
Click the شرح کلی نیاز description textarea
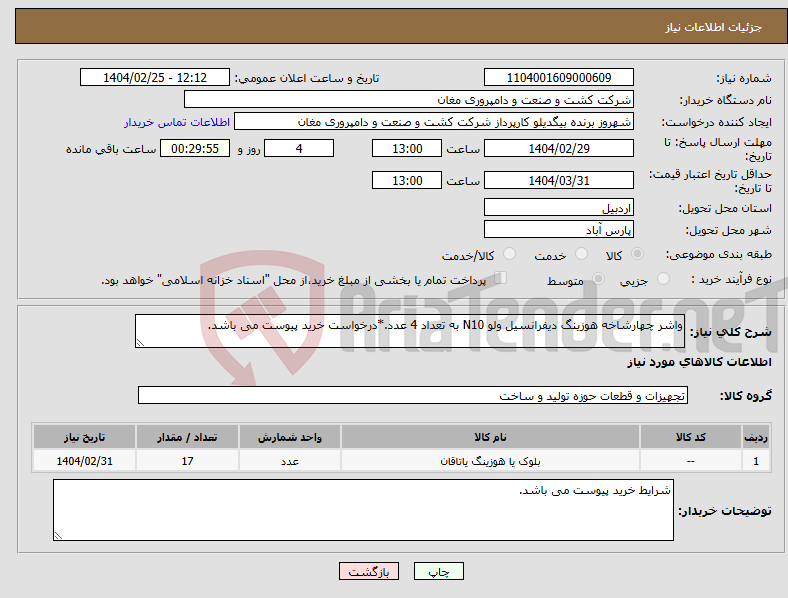point(410,331)
